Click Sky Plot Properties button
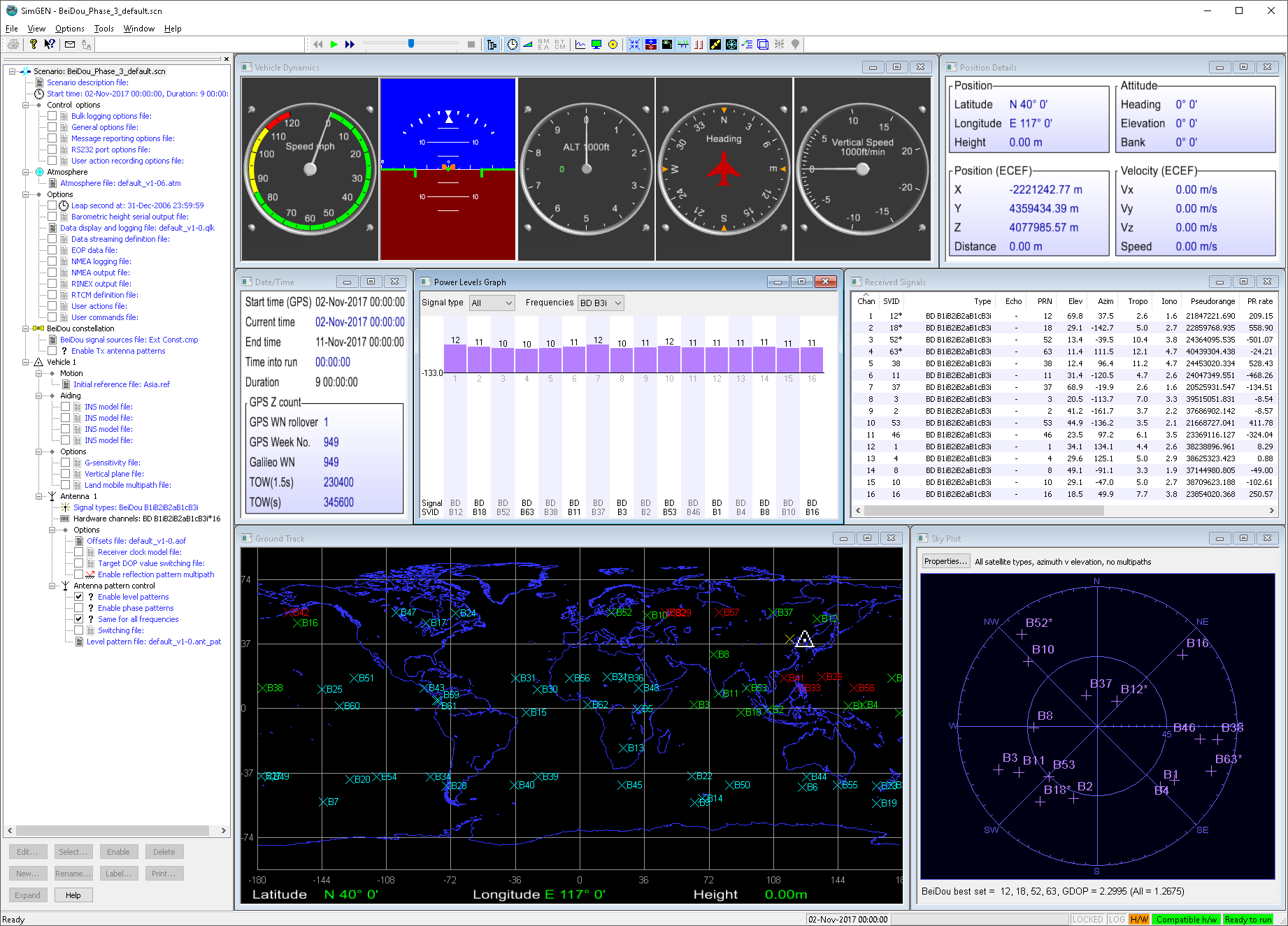Image resolution: width=1288 pixels, height=926 pixels. 945,561
